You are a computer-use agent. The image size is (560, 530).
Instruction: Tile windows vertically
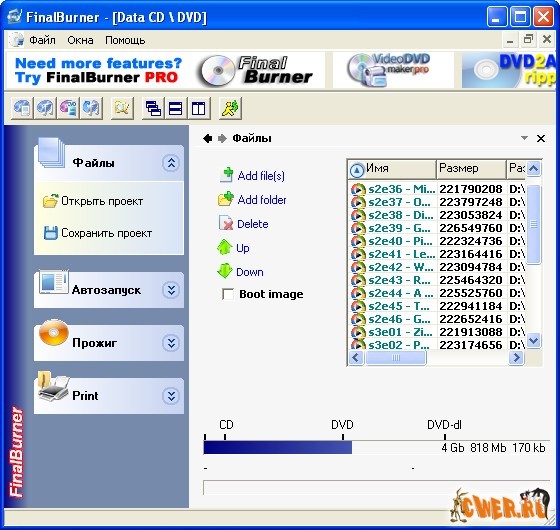(199, 108)
